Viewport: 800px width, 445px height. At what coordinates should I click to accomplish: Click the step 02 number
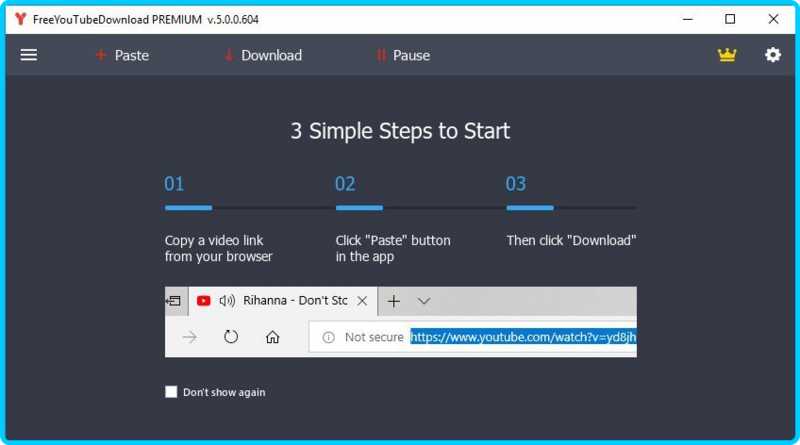(345, 184)
